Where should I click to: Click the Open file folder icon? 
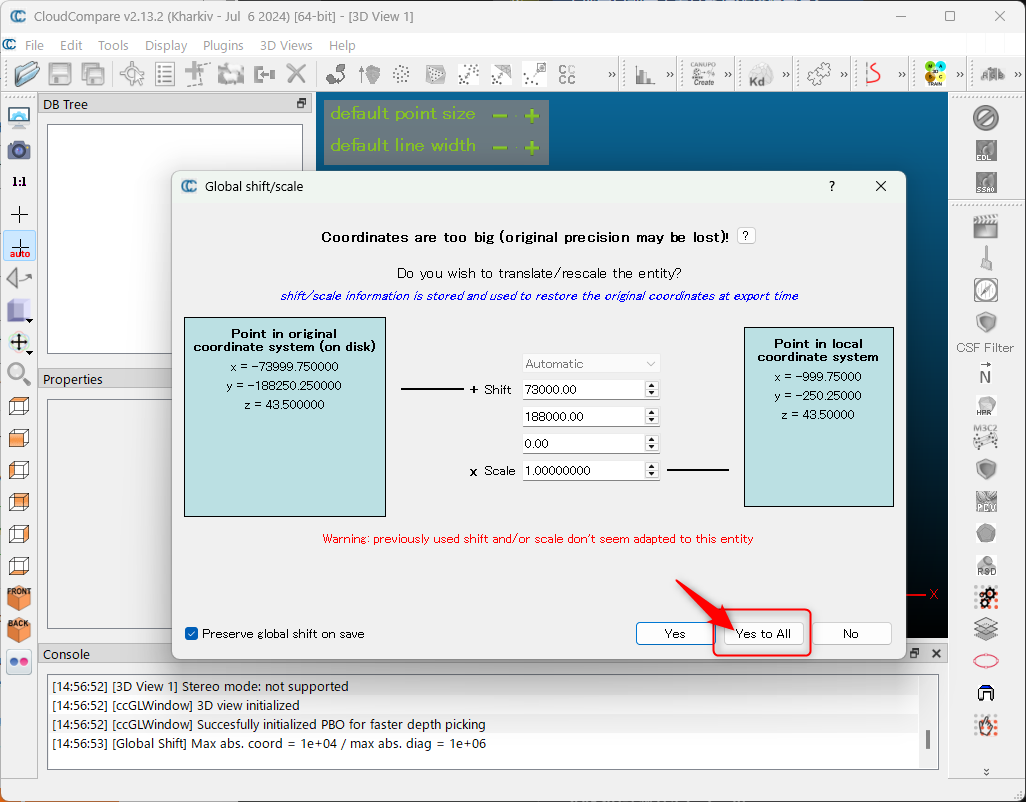[x=27, y=73]
